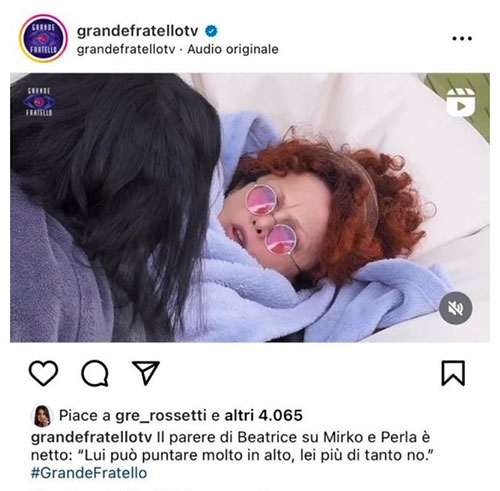
Task: Click the grandefratellotv audio attribution name
Action: point(126,49)
